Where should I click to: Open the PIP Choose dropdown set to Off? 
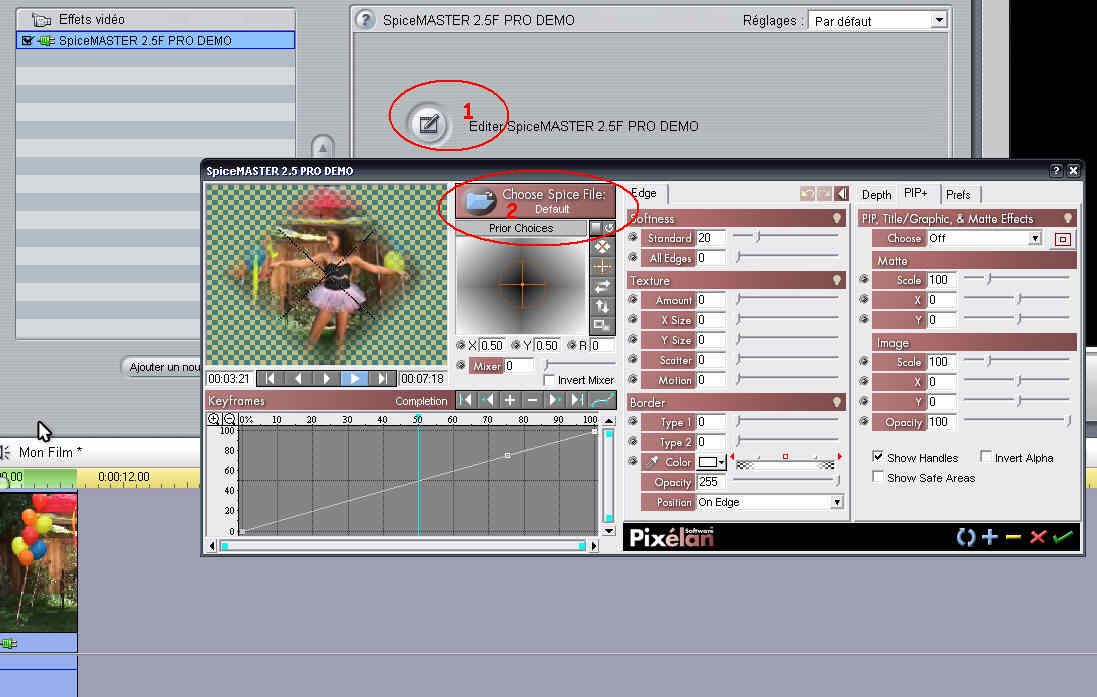pos(984,239)
